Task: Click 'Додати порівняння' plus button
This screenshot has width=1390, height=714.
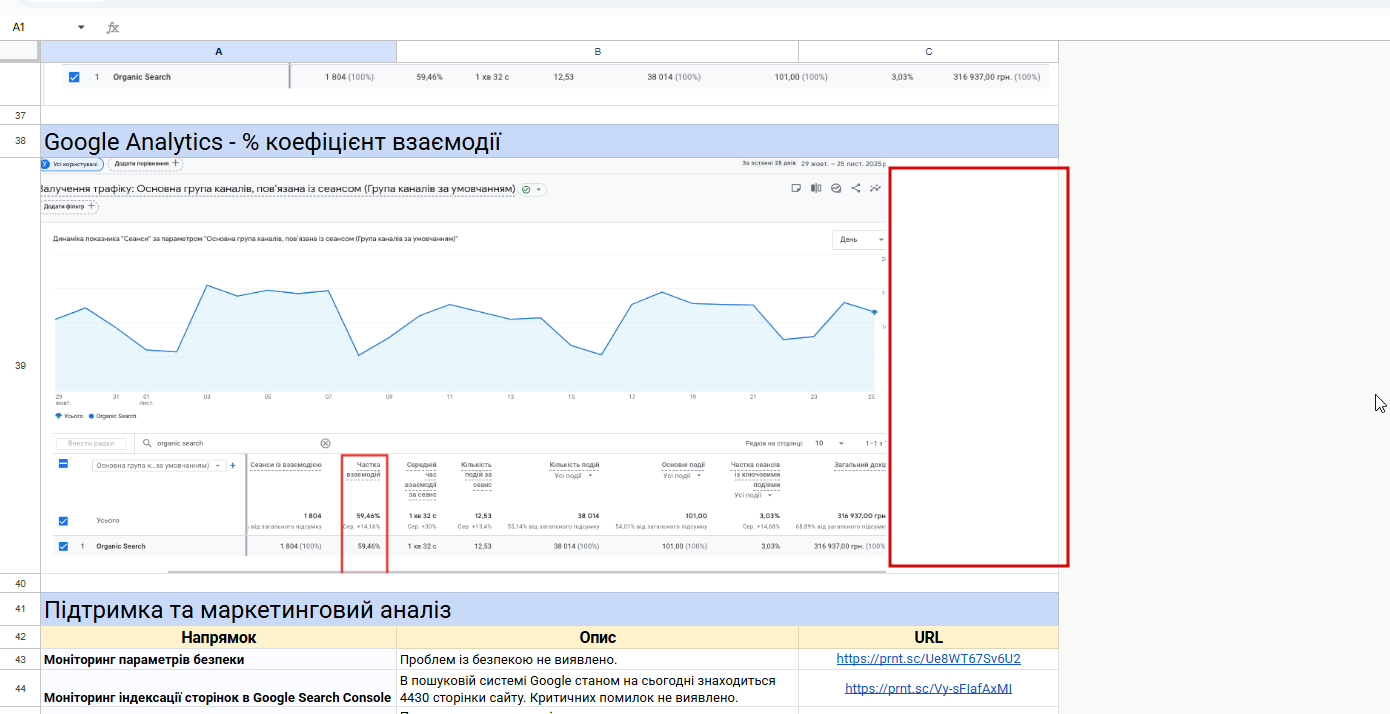Action: pos(145,163)
